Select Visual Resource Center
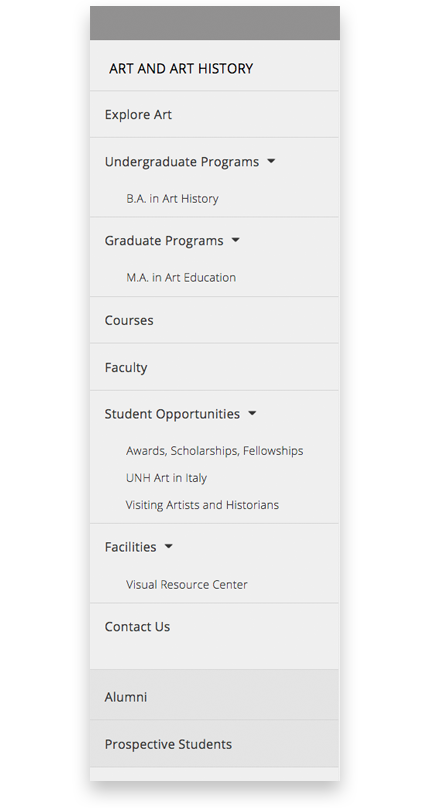The height and width of the screenshot is (808, 425). click(x=187, y=584)
